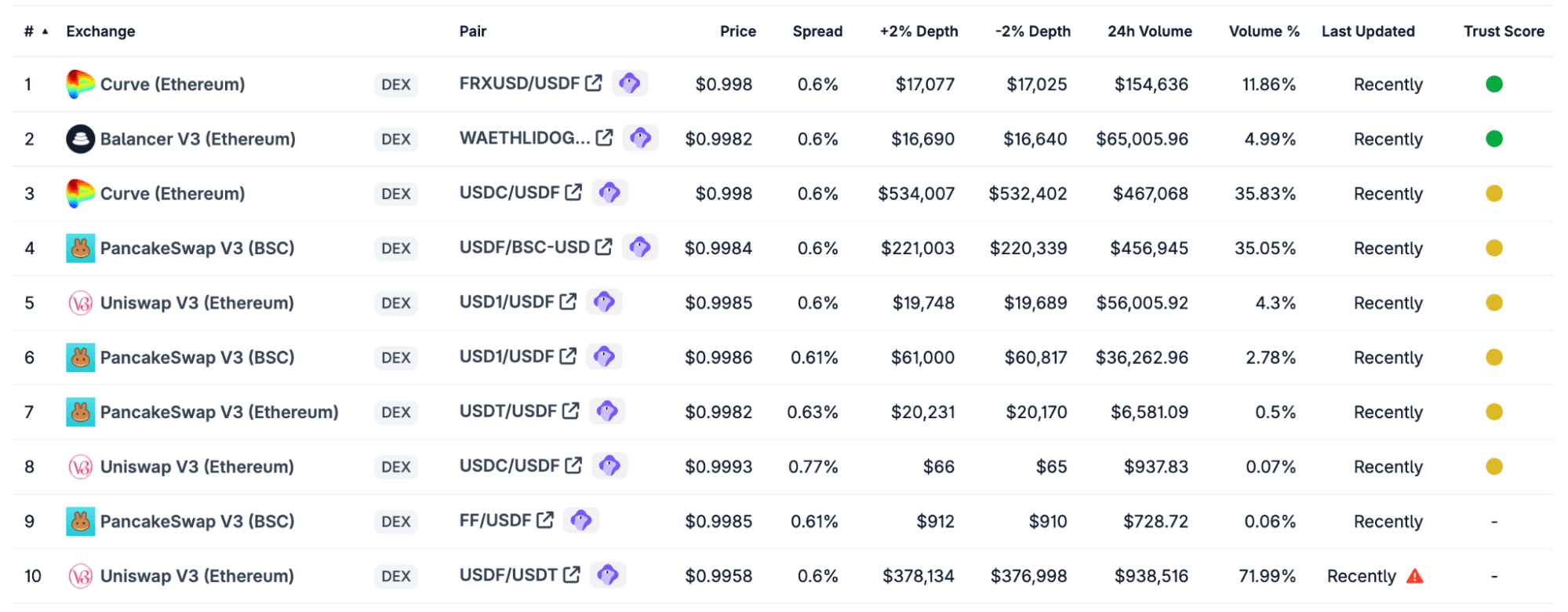Sort by the Trust Score header
This screenshot has height=612, width=1568.
[x=1503, y=31]
